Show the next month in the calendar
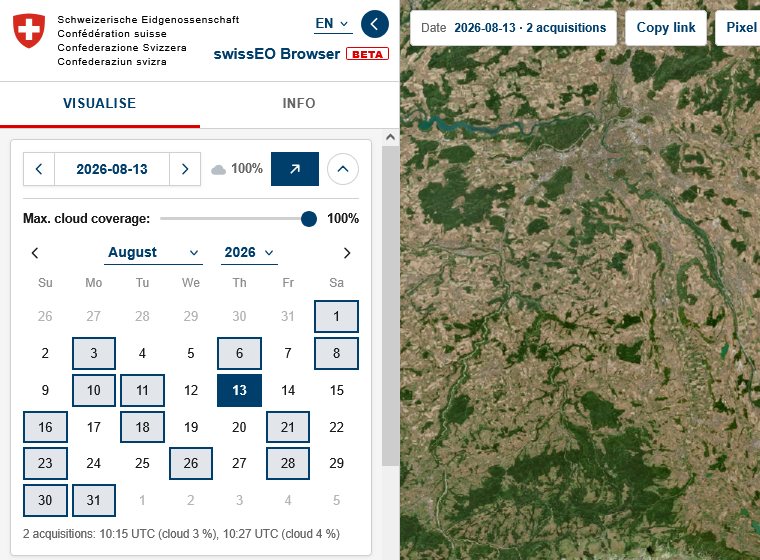The image size is (760, 560). click(347, 253)
